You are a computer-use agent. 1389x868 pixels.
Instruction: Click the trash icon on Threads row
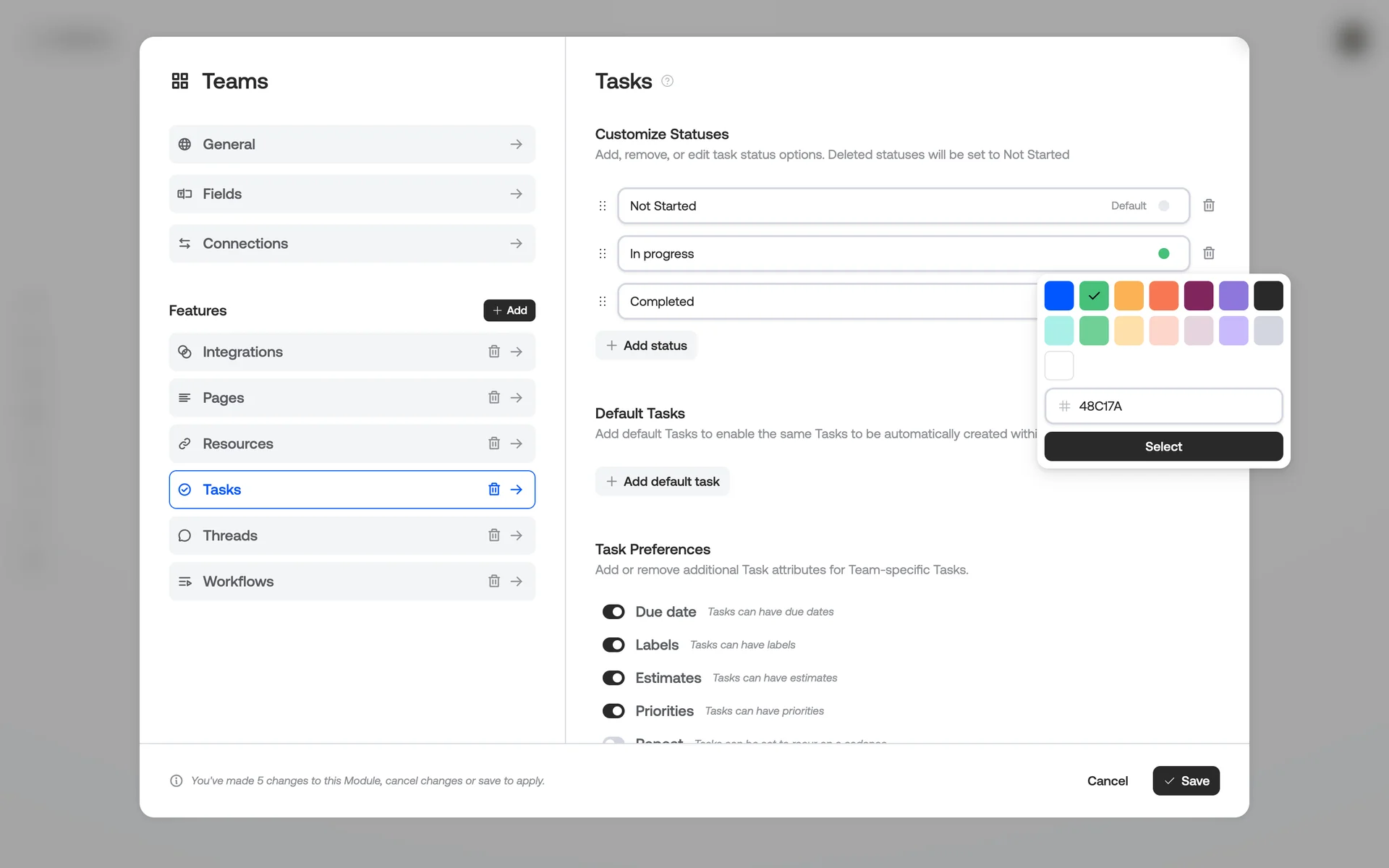coord(493,535)
